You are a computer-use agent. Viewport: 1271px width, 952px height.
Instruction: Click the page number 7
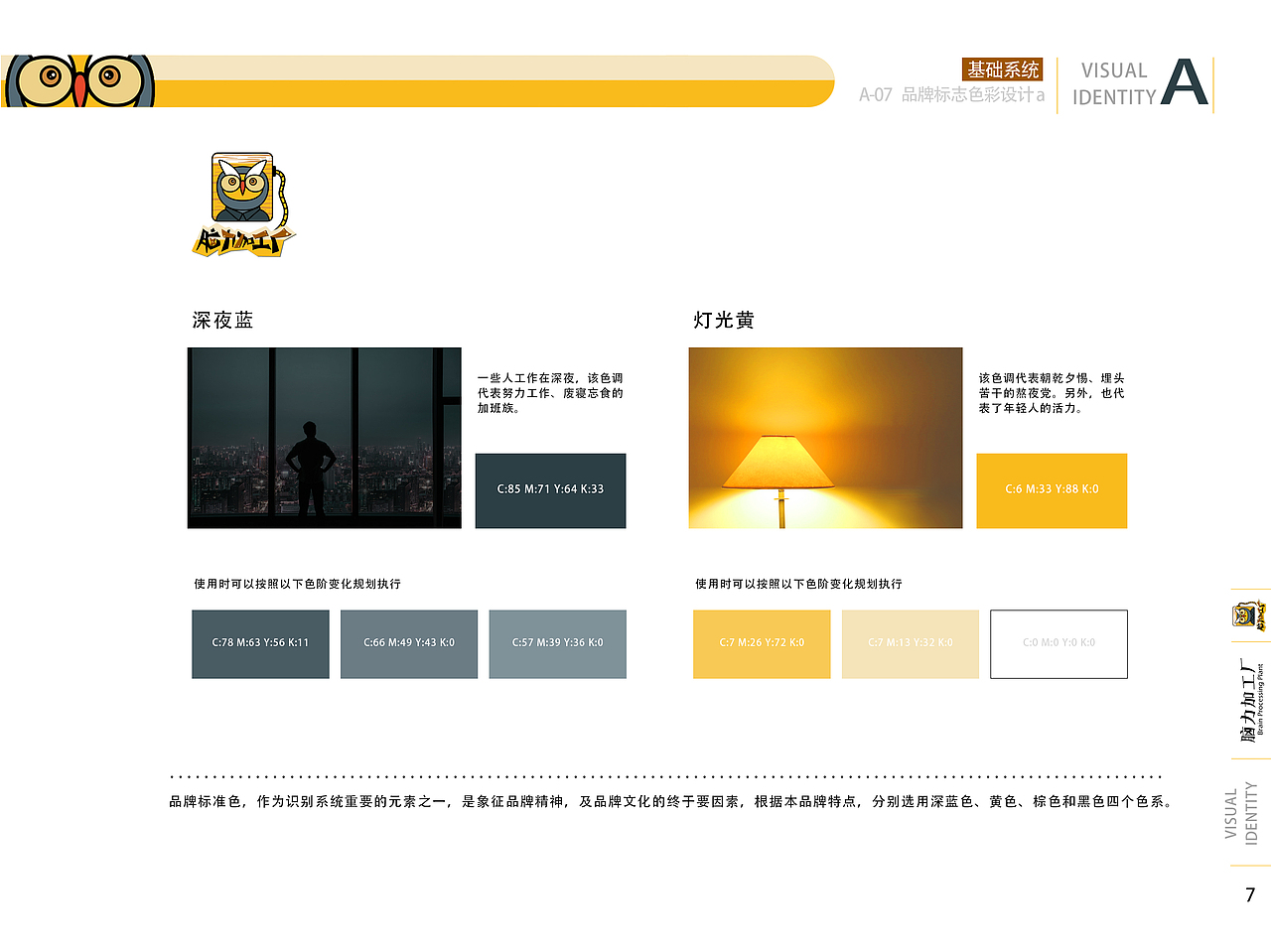[1249, 894]
